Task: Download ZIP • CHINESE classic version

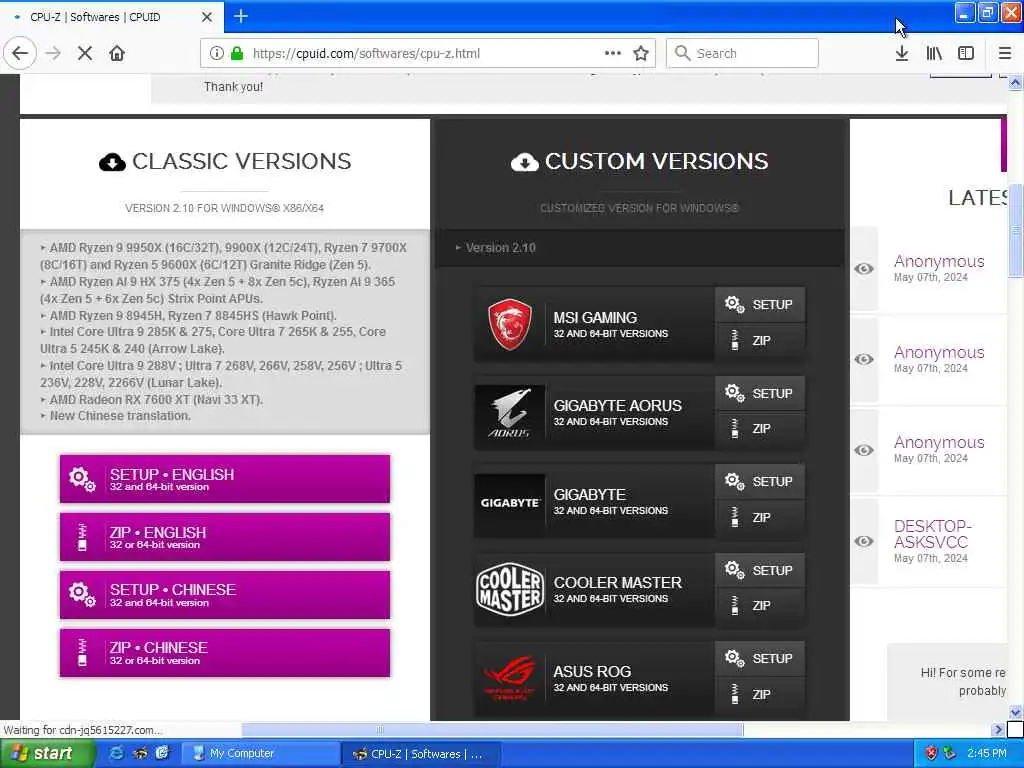Action: click(225, 653)
